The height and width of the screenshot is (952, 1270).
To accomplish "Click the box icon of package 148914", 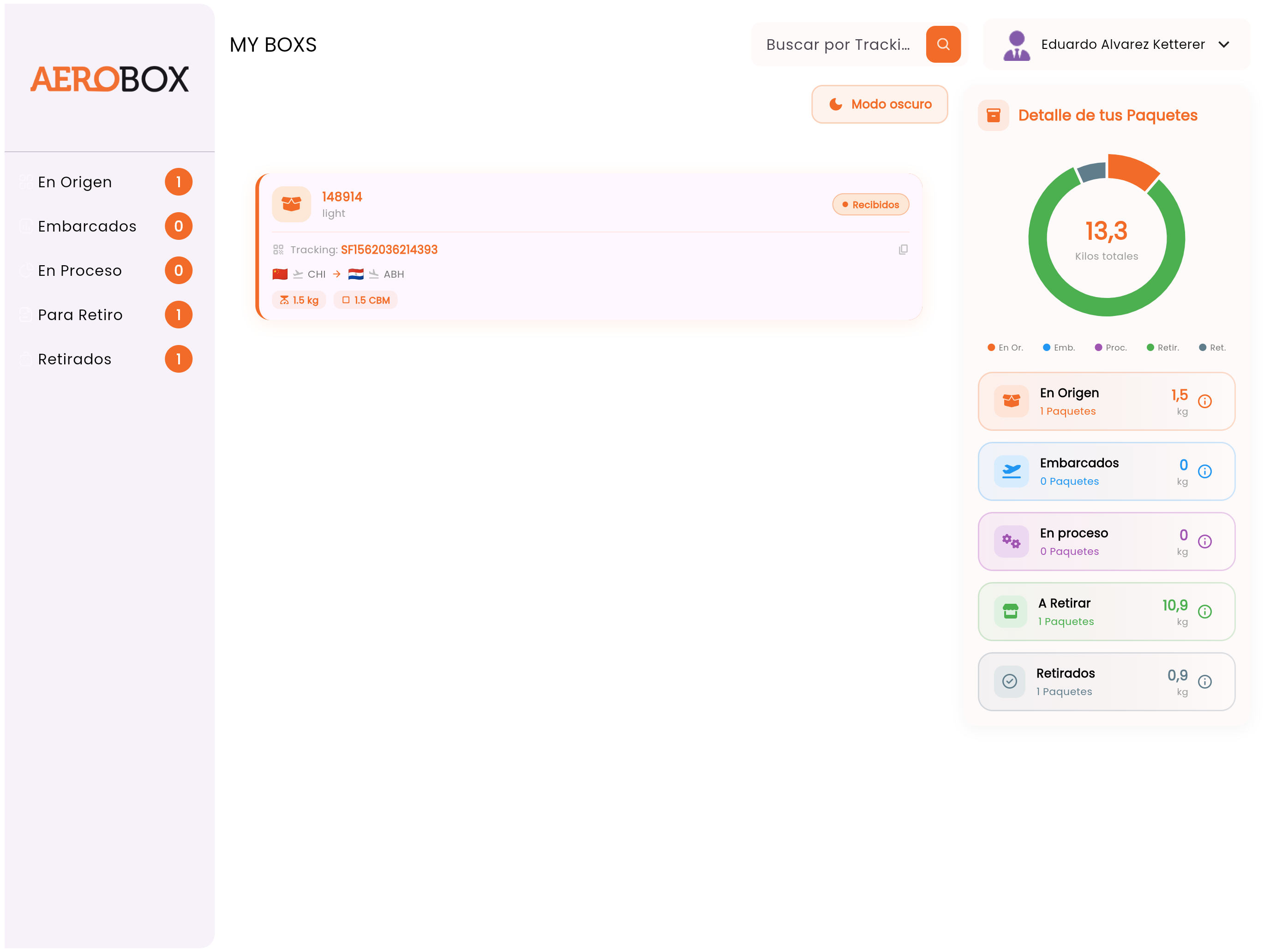I will [291, 204].
